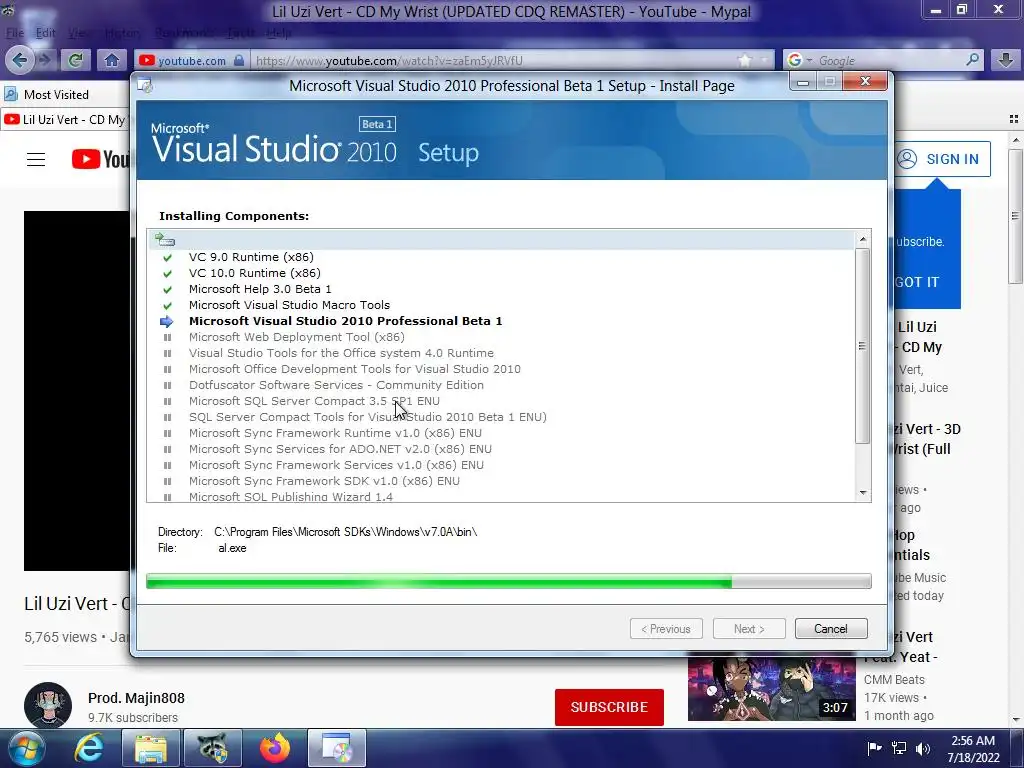Click the component list scrollbar thumb
The width and height of the screenshot is (1024, 768).
coord(862,346)
